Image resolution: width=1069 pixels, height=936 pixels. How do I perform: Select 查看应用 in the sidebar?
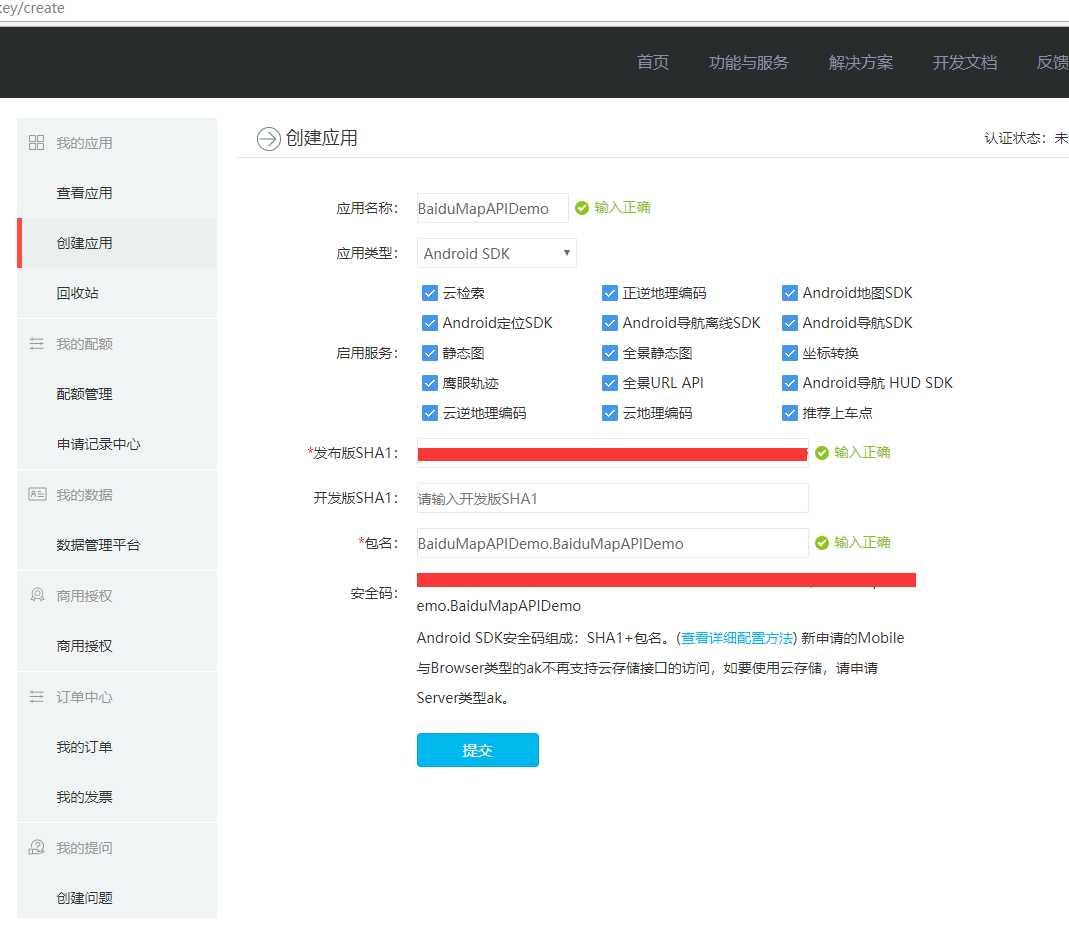(117, 193)
